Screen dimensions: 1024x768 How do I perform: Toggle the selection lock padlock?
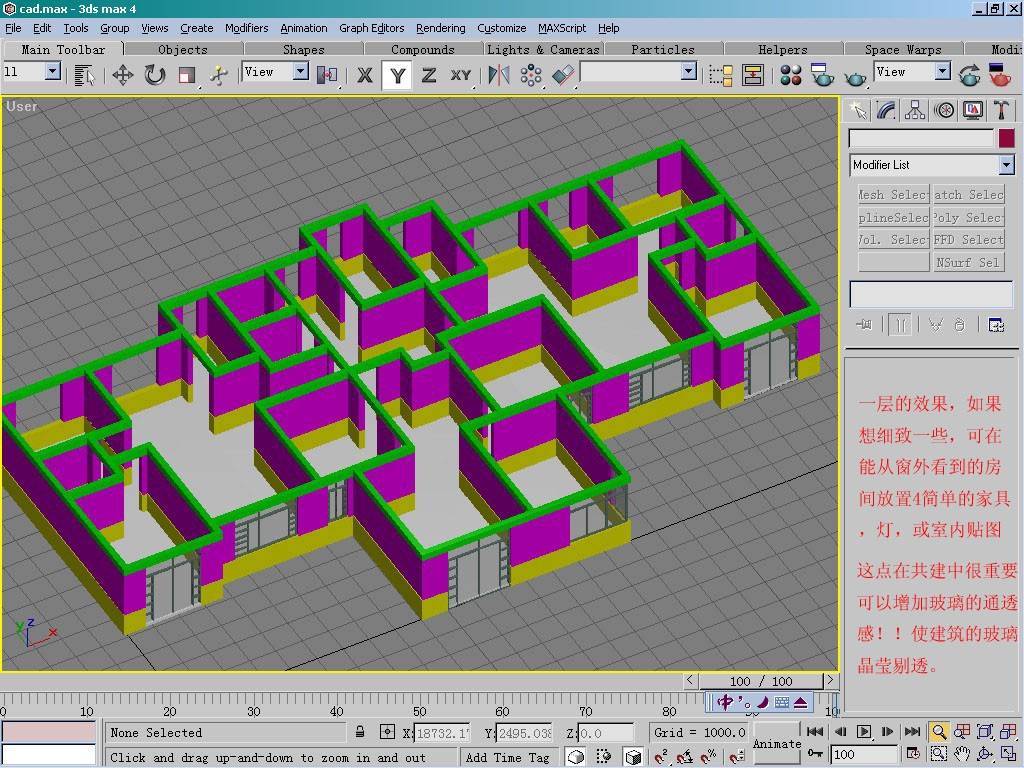click(x=360, y=732)
